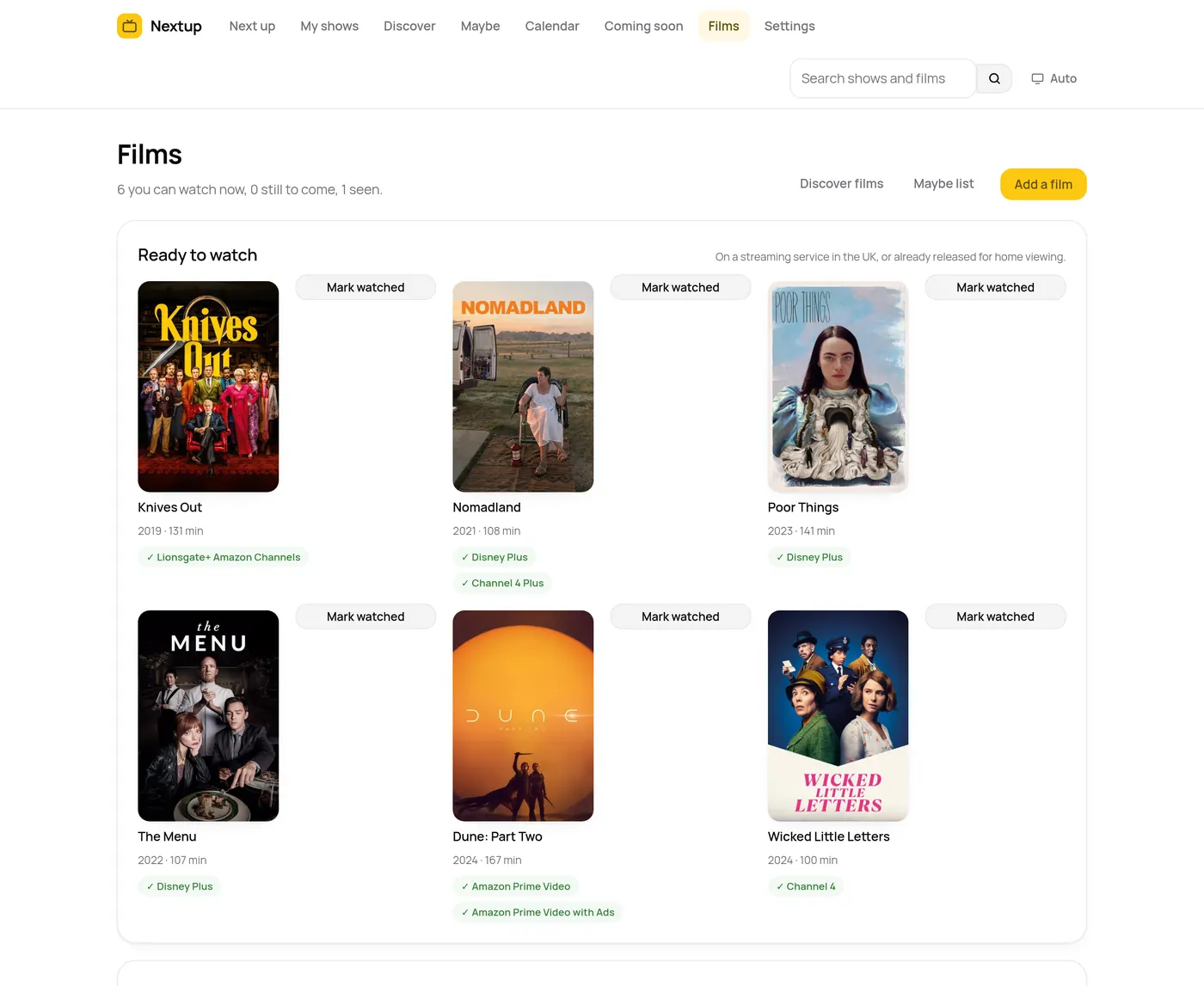Image resolution: width=1204 pixels, height=986 pixels.
Task: Click the Add a film button
Action: (1043, 184)
